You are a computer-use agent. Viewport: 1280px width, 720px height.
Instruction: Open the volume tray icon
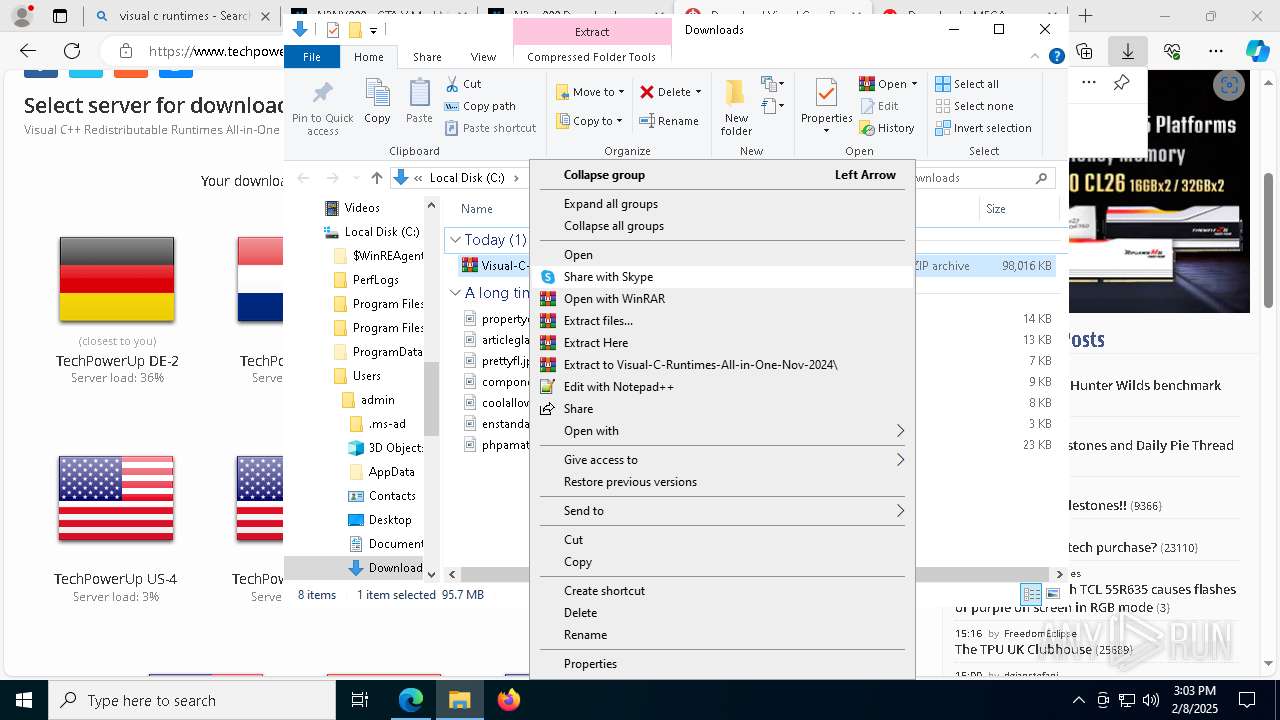pos(1151,700)
